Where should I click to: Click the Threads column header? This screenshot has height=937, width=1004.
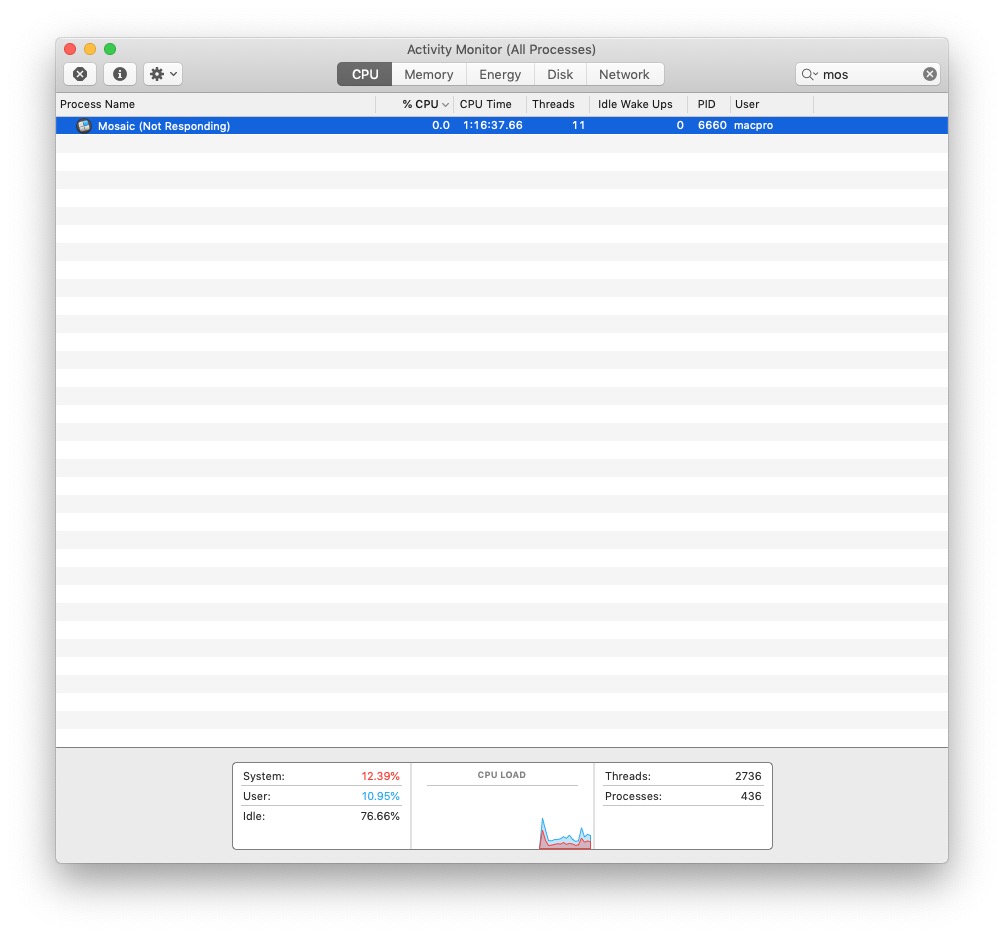click(553, 104)
